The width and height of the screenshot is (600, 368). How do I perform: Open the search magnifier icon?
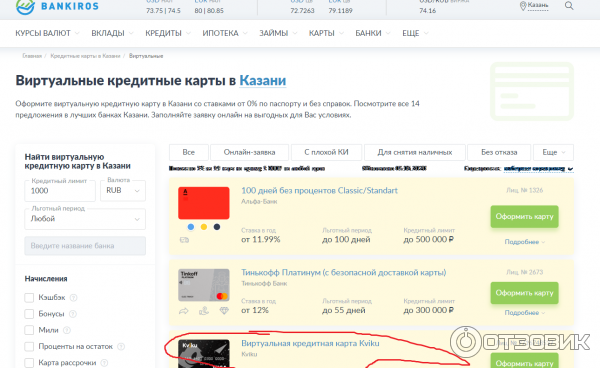[569, 6]
